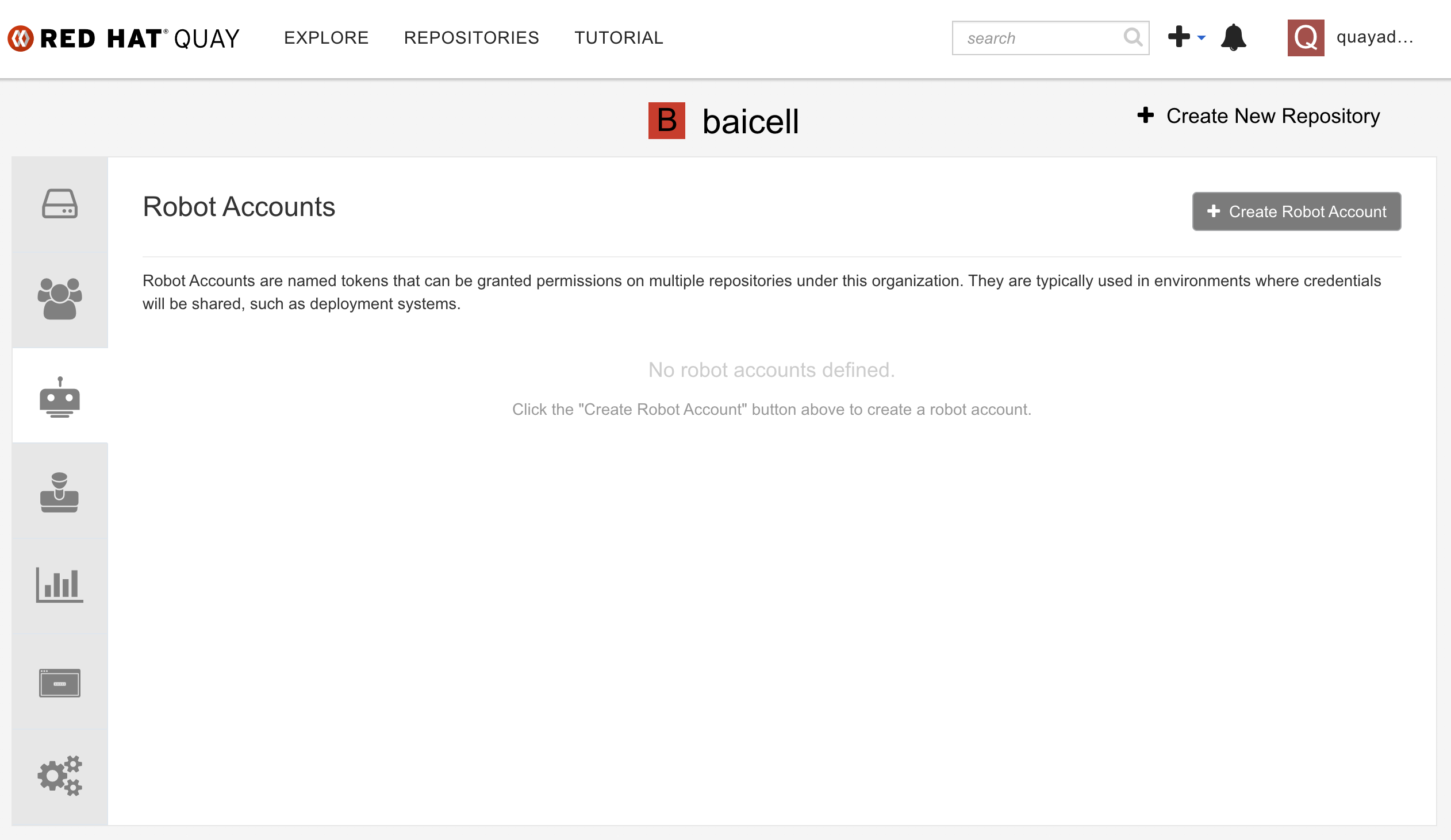Expand the plus create-new dropdown

coord(1186,37)
